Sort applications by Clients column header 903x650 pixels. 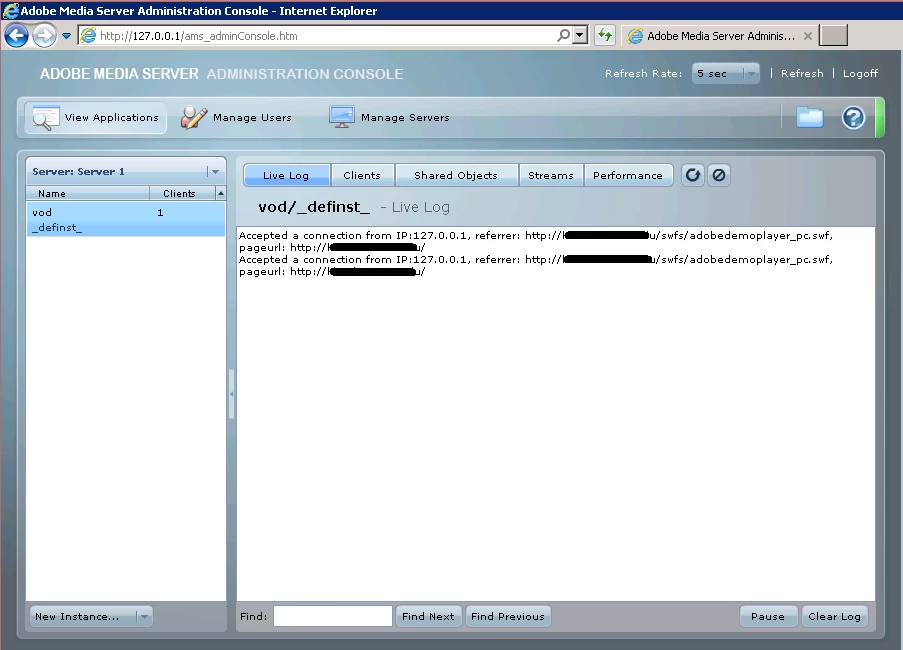(182, 193)
